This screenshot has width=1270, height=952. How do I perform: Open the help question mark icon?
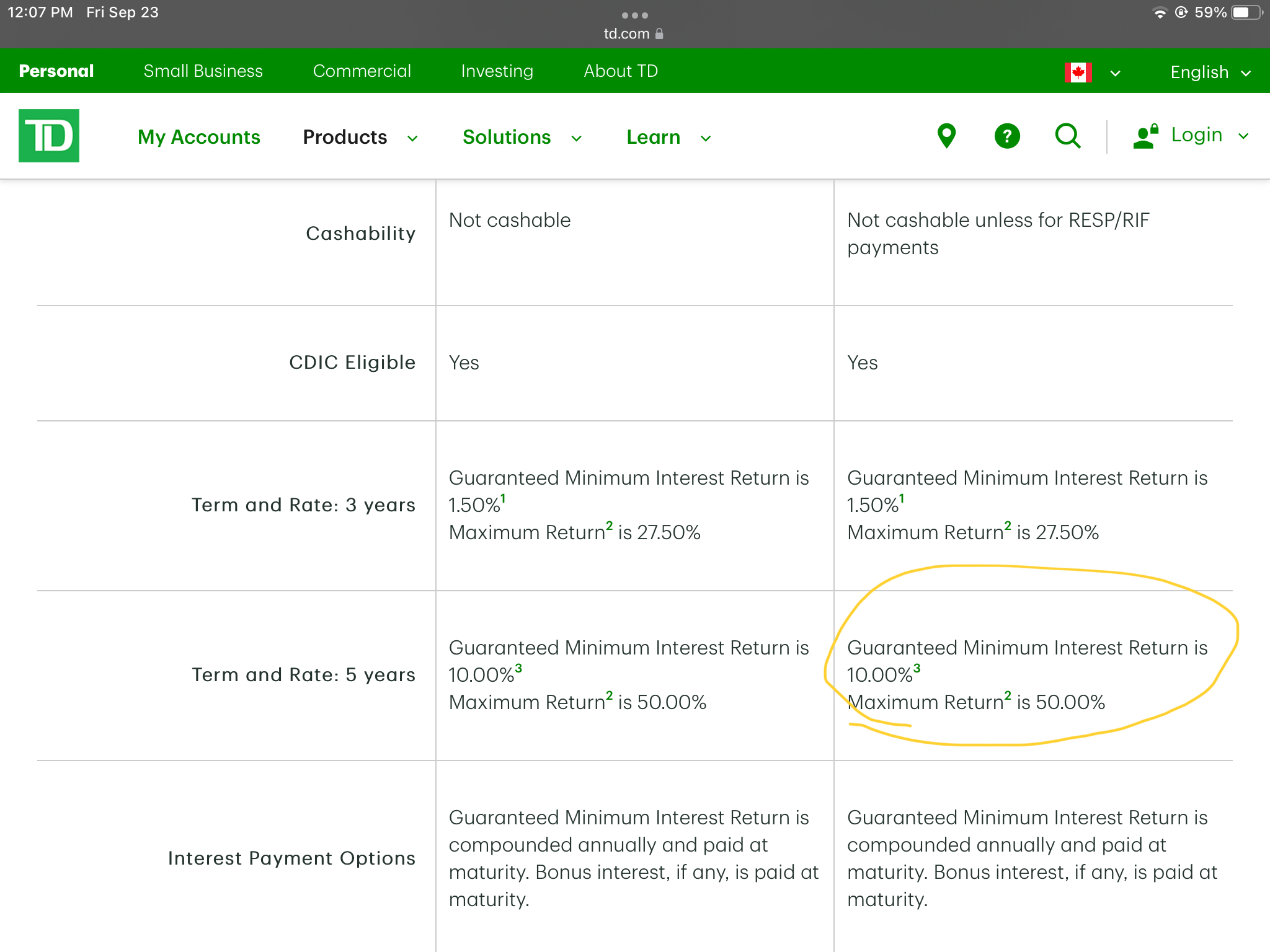[x=1007, y=136]
